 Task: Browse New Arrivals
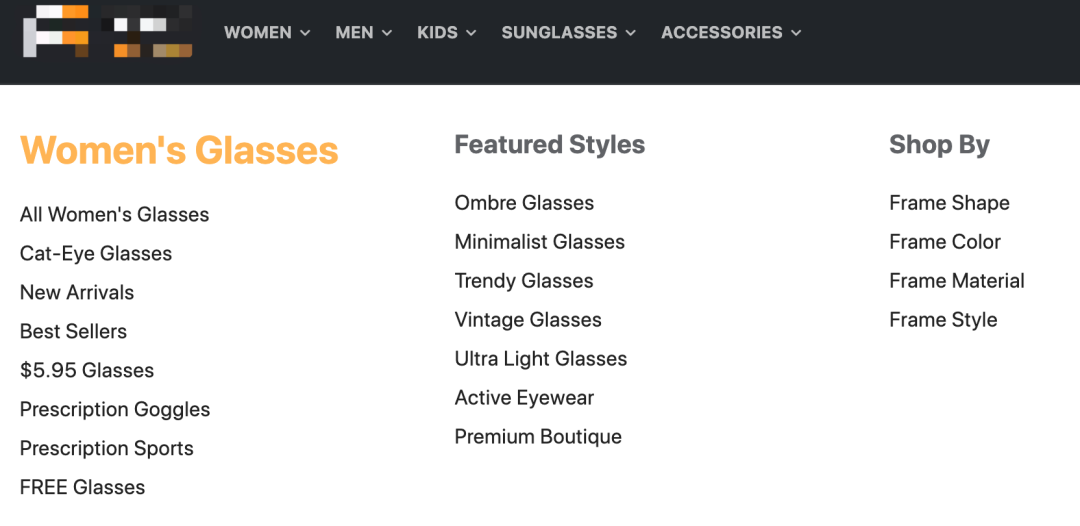[x=77, y=293]
